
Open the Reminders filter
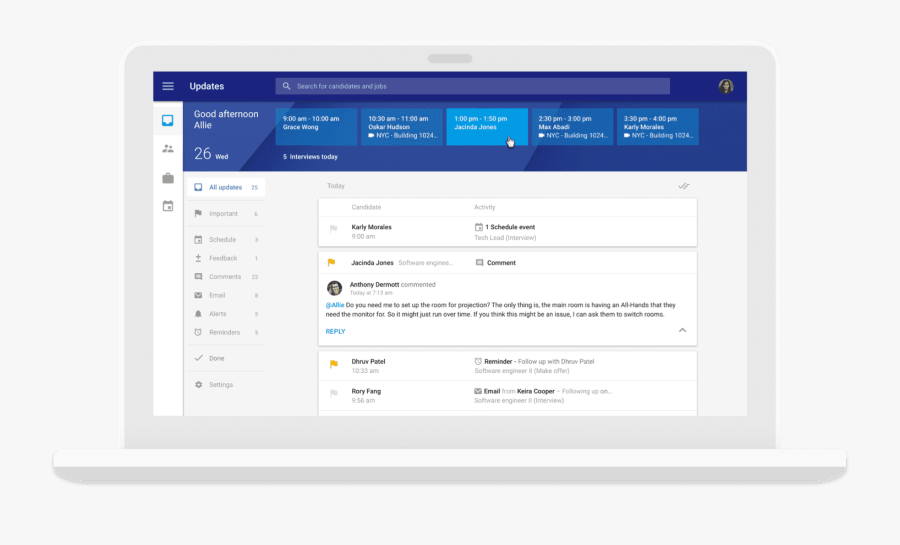pos(226,332)
